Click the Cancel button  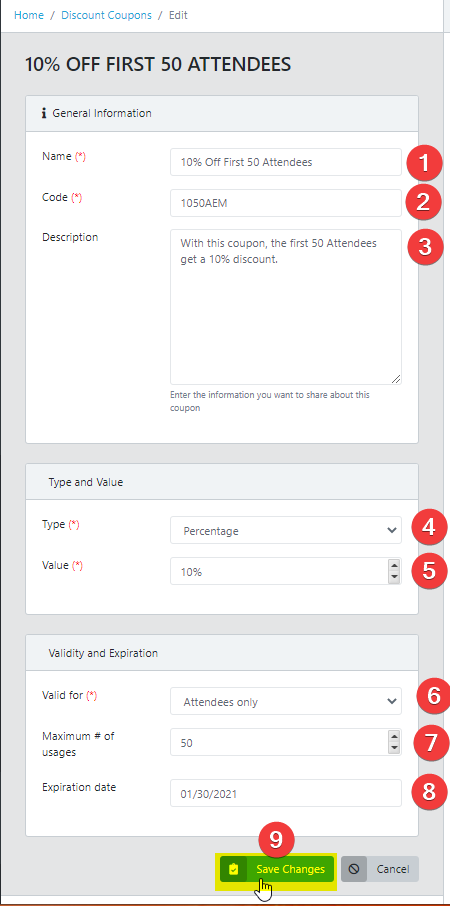(380, 869)
